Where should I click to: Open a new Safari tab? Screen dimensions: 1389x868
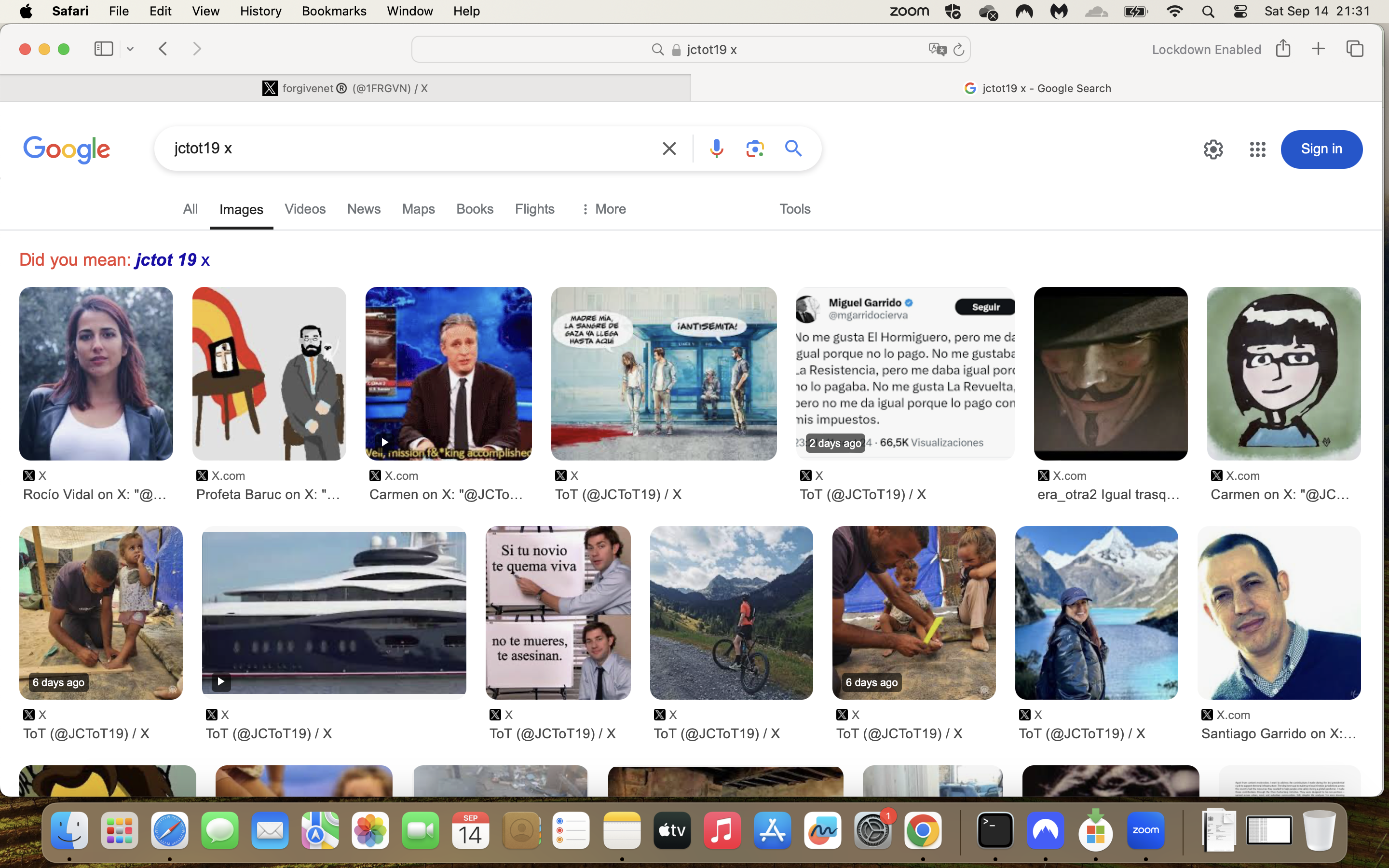coord(1319,49)
